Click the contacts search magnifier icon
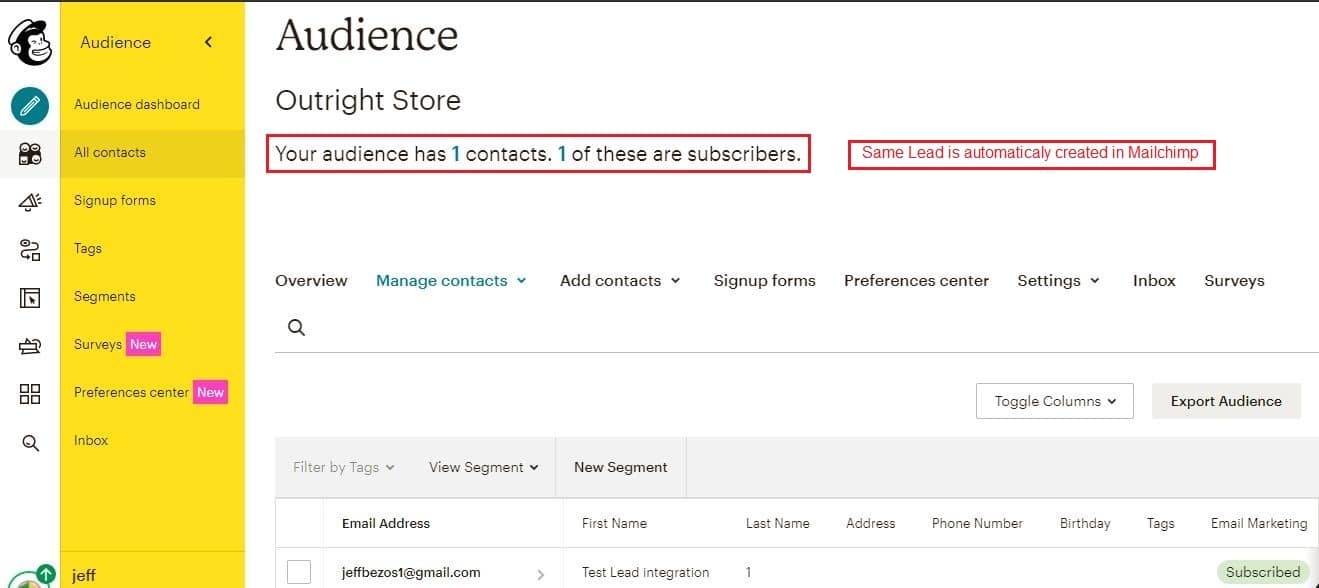Viewport: 1319px width, 588px height. [296, 327]
